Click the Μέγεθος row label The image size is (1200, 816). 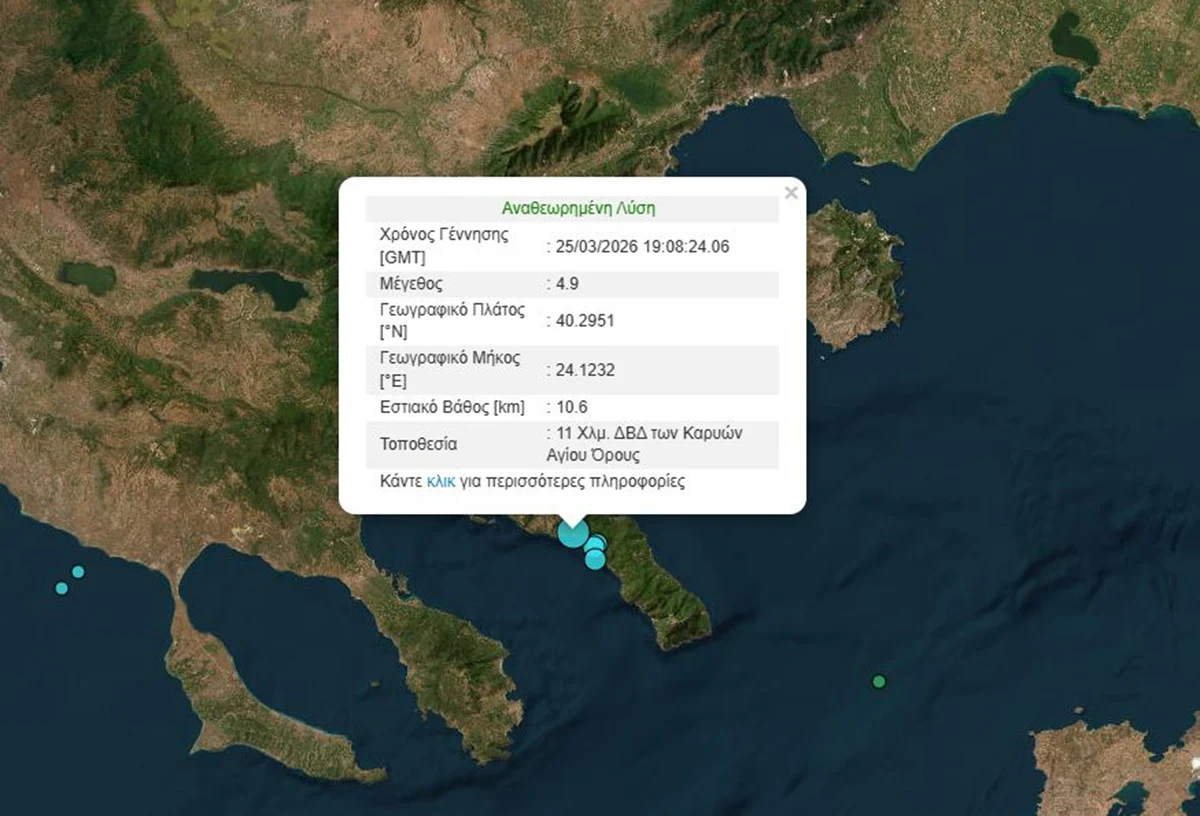pos(410,284)
